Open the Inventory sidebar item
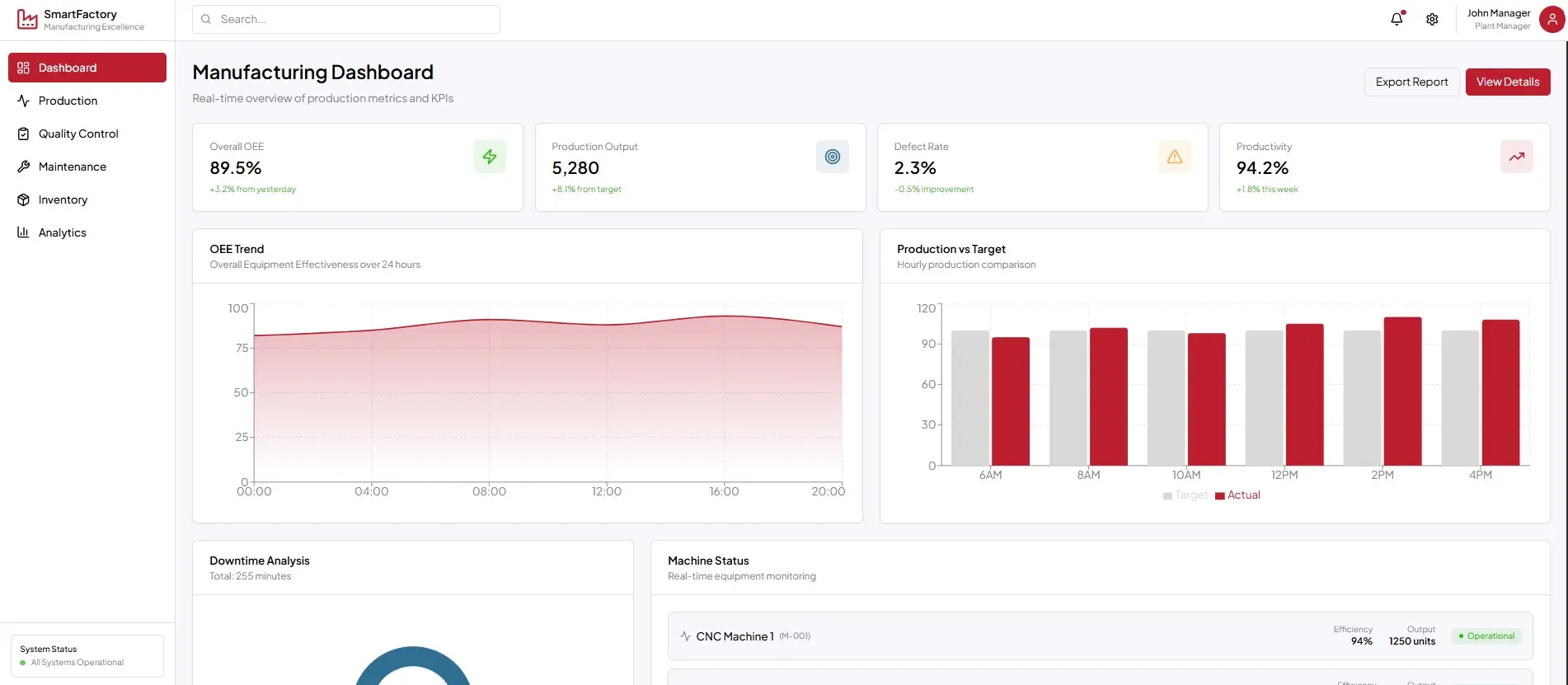The height and width of the screenshot is (685, 1568). click(x=63, y=199)
